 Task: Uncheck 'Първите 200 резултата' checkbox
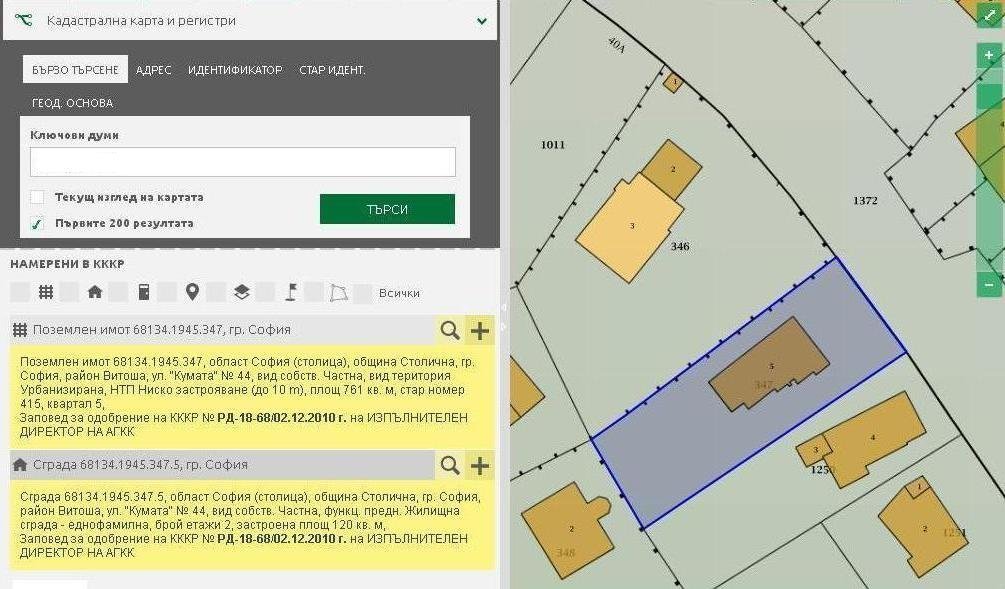pyautogui.click(x=37, y=223)
